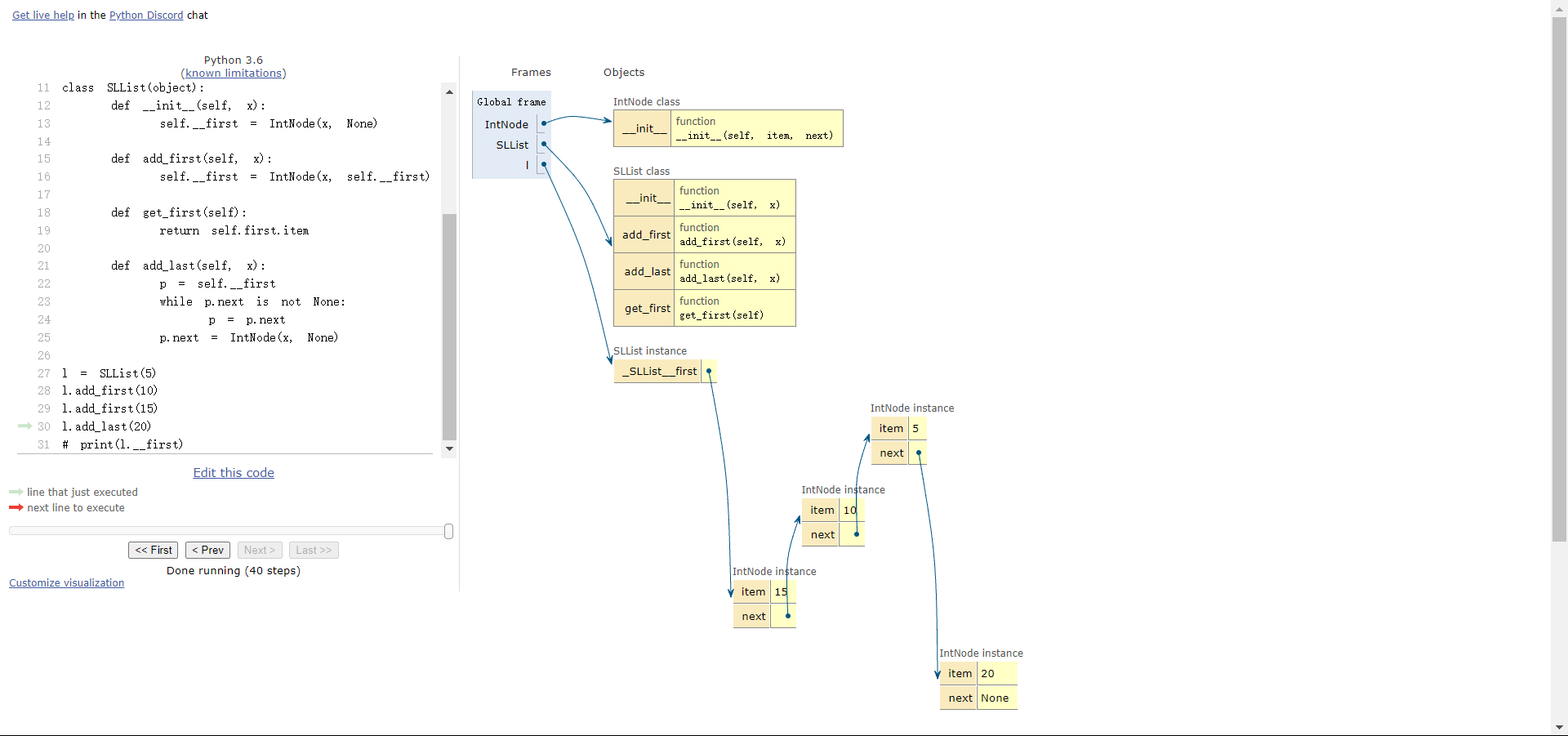Click code line 'return self.first.item'
This screenshot has width=1568, height=736.
(234, 230)
